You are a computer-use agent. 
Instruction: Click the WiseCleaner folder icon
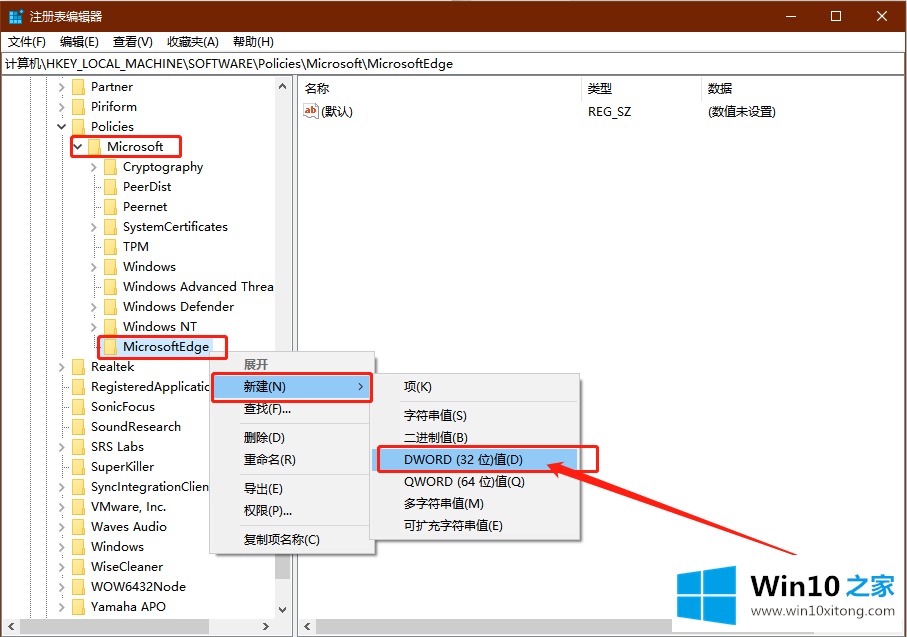coord(78,567)
